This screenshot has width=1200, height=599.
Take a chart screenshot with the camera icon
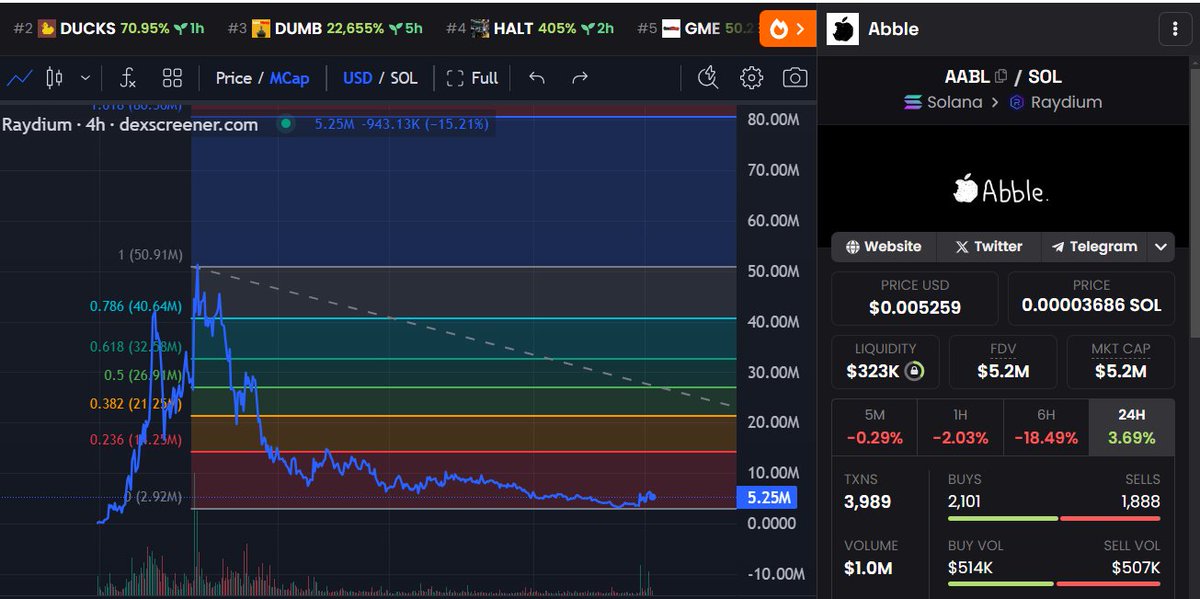tap(794, 76)
